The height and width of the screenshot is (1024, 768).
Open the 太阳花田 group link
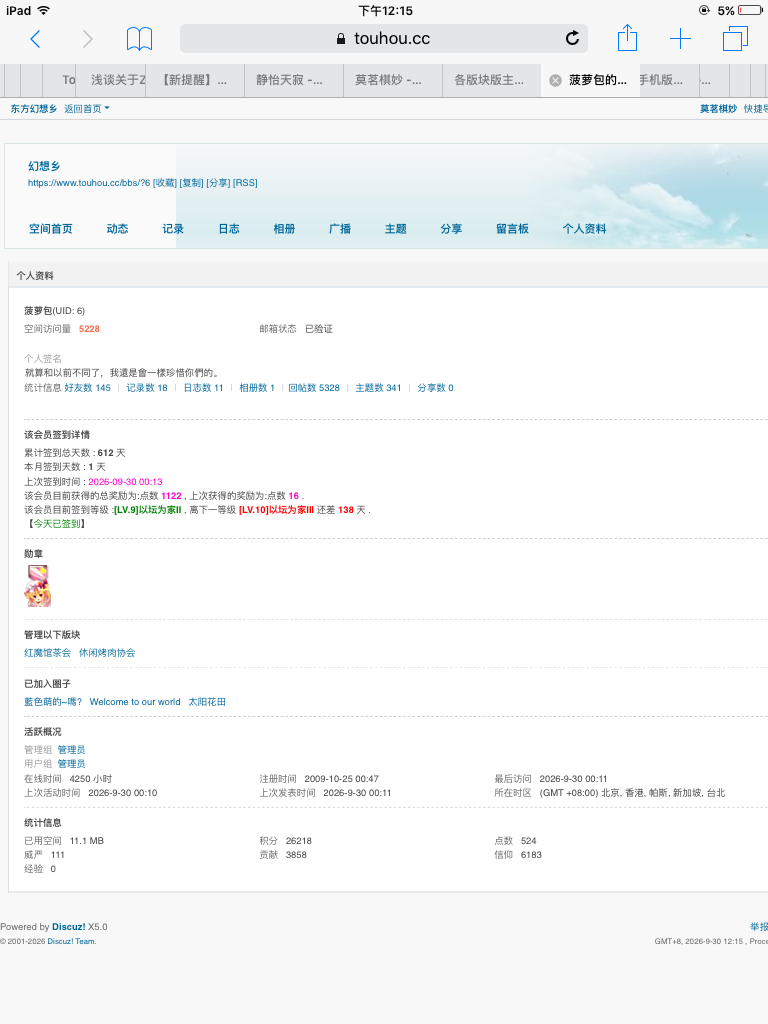[207, 701]
